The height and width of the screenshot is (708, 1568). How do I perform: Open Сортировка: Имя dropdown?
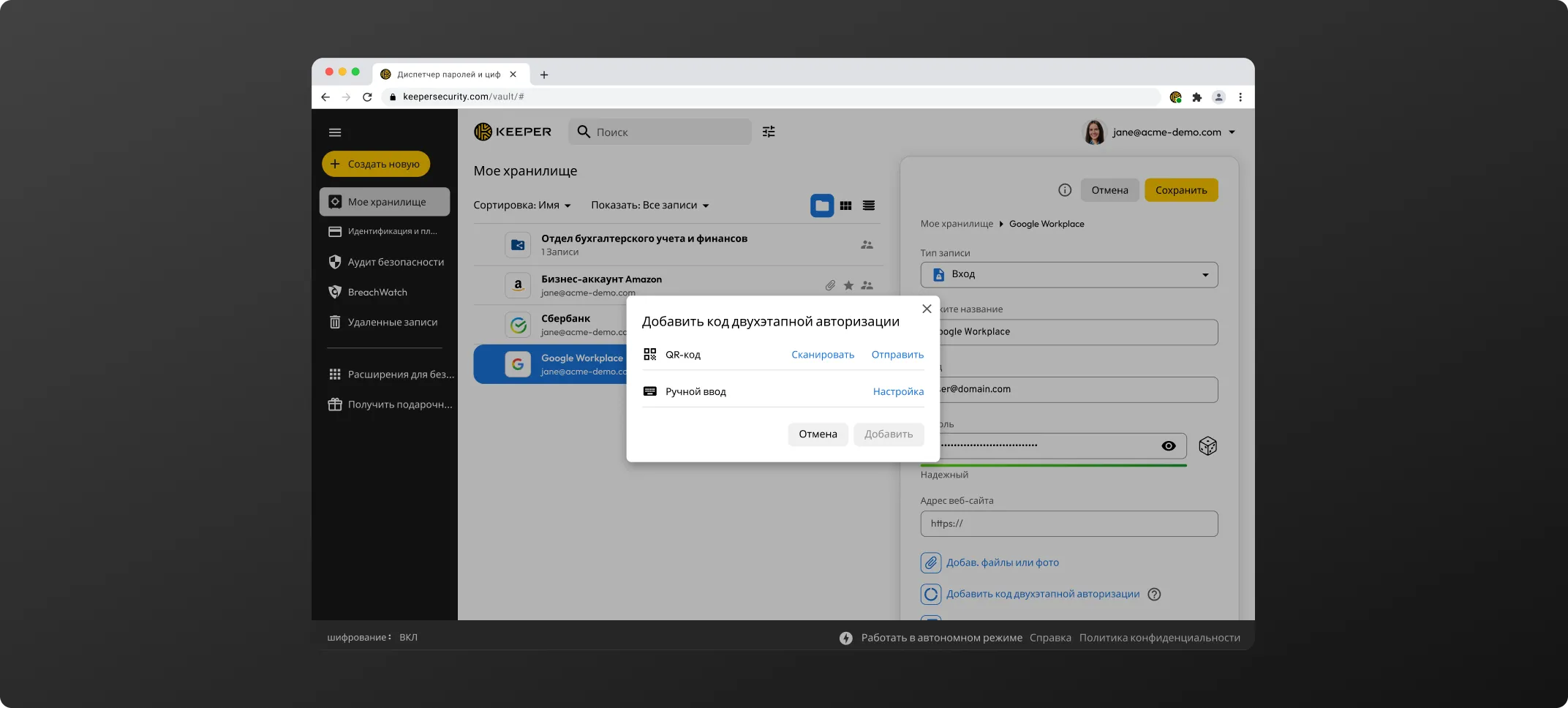[522, 206]
